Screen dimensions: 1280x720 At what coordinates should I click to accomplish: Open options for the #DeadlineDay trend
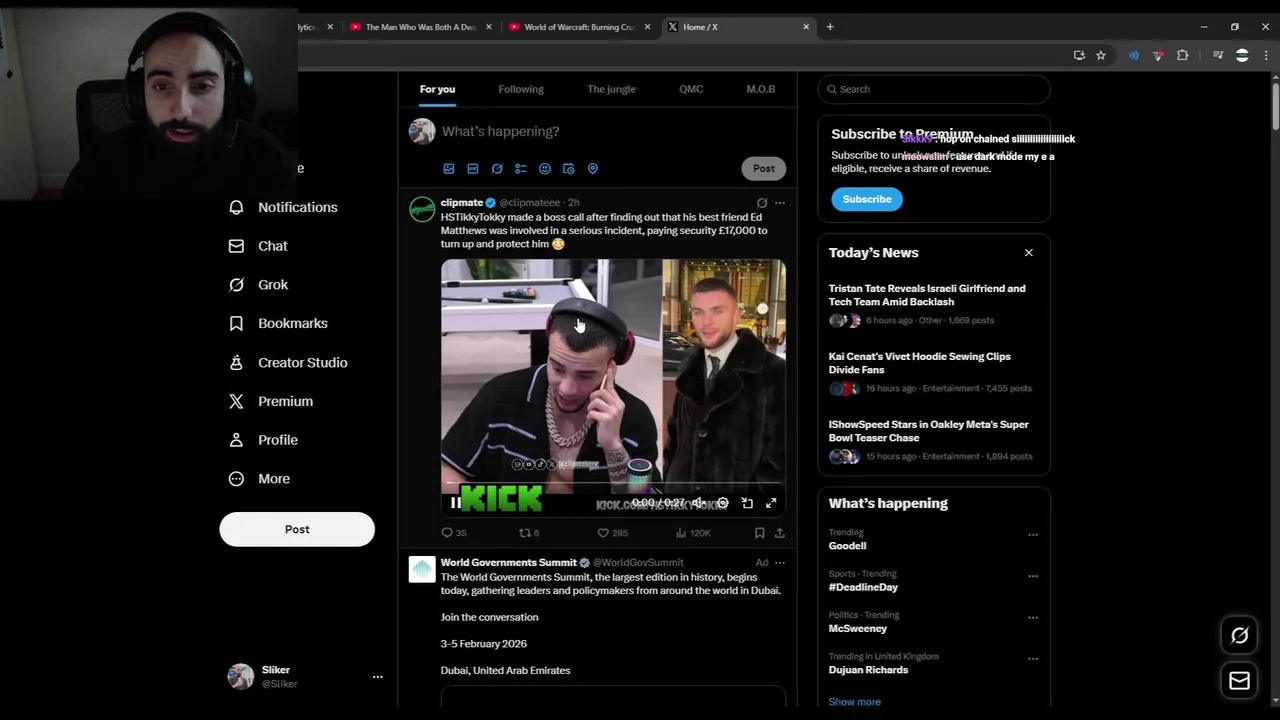coord(1033,576)
